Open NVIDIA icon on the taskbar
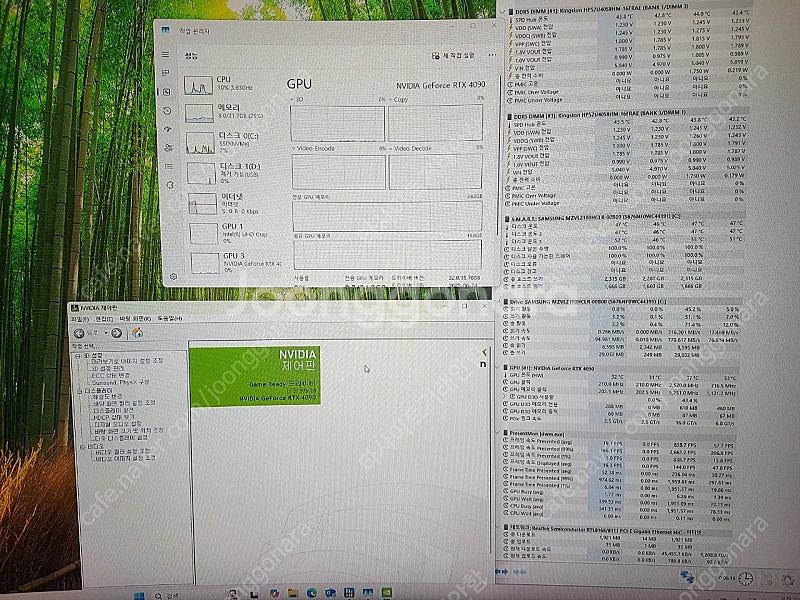Viewport: 800px width, 600px height. (387, 593)
